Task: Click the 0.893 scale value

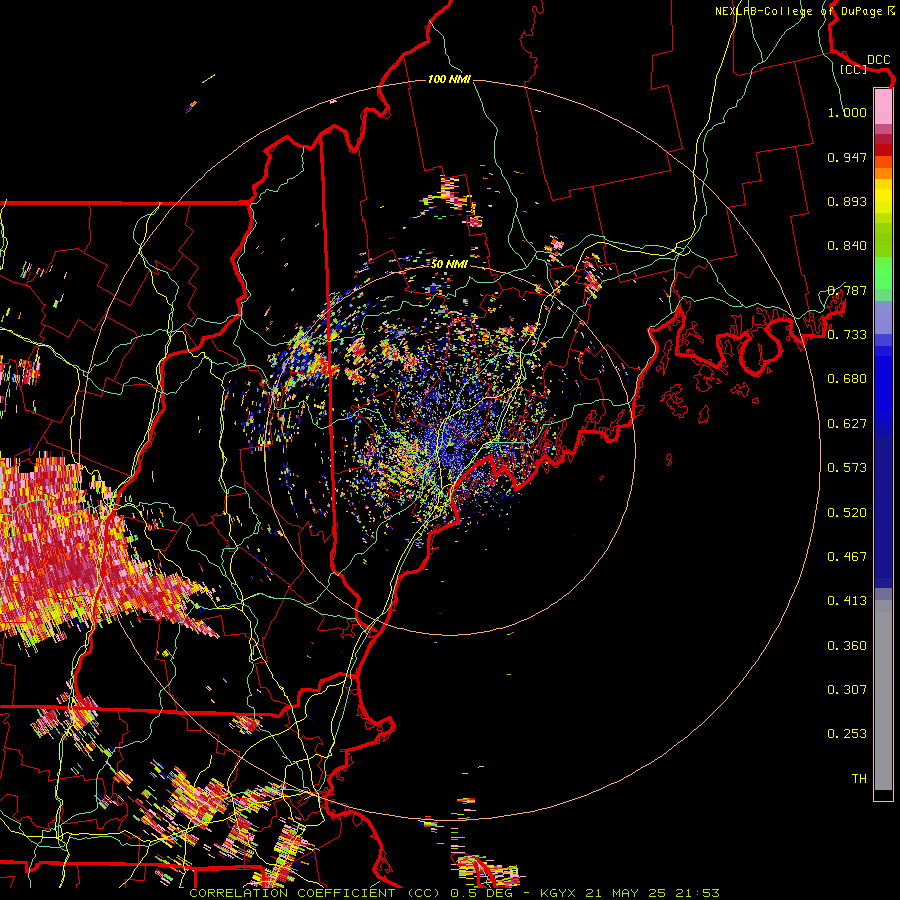Action: pyautogui.click(x=847, y=201)
